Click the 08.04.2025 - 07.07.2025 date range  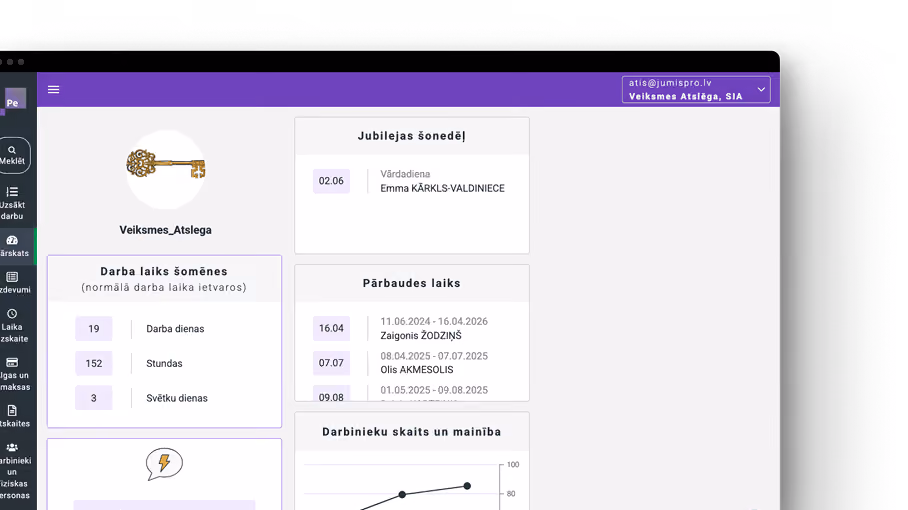pos(434,356)
